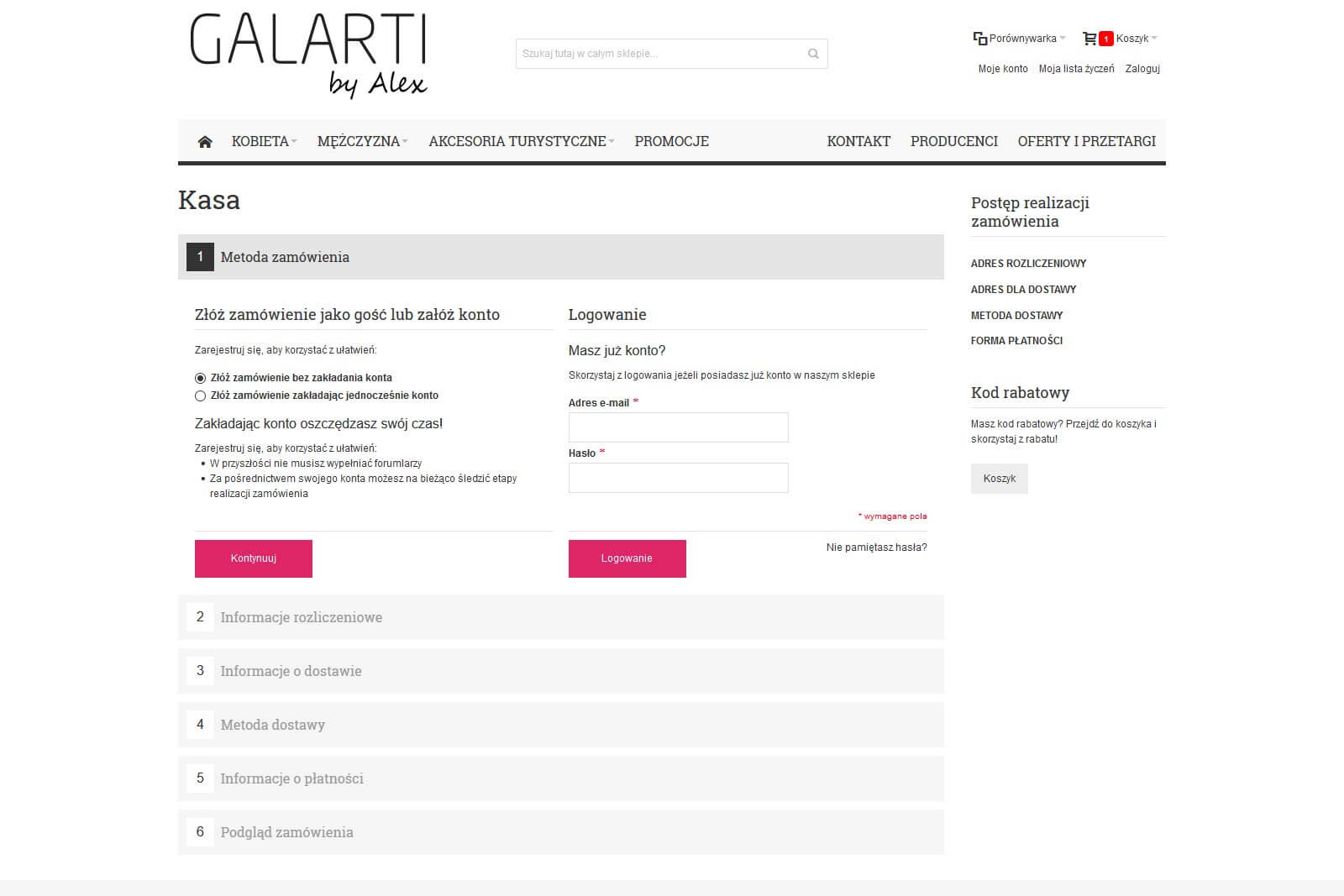This screenshot has width=1344, height=896.
Task: Expand the MĘŻCZYZNA menu dropdown
Action: point(362,142)
